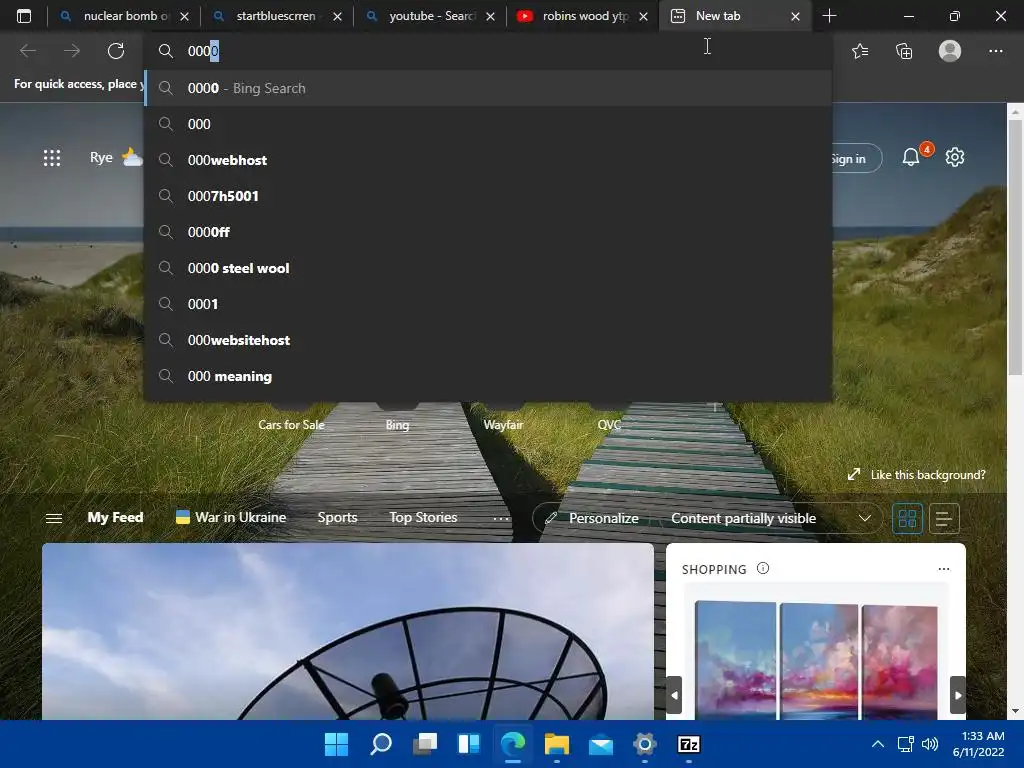Select the '0001' suggestion
This screenshot has height=768, width=1024.
pyautogui.click(x=488, y=304)
